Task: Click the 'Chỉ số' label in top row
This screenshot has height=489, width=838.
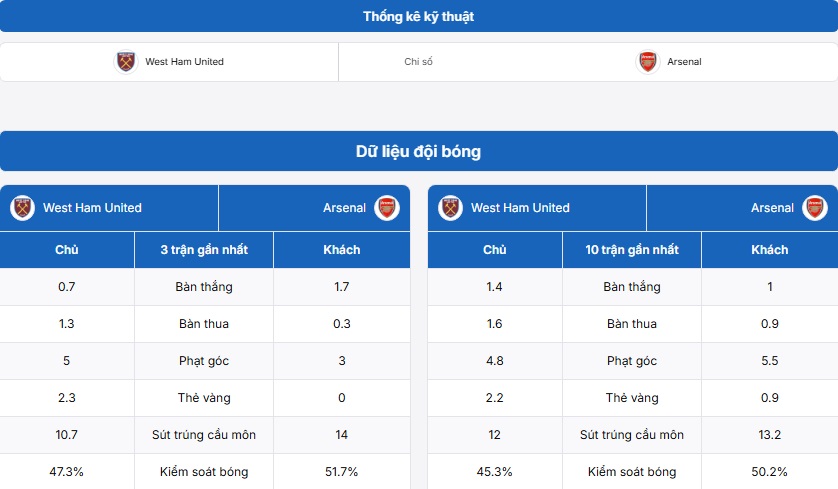Action: (418, 62)
